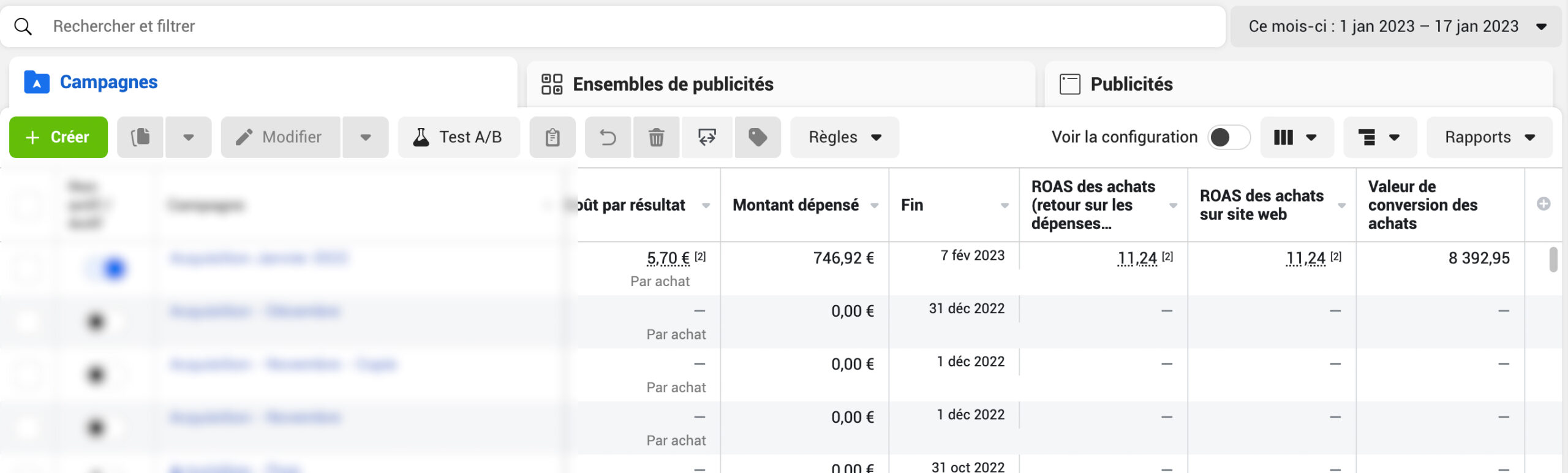Switch to the Campagnes tab

pyautogui.click(x=263, y=82)
